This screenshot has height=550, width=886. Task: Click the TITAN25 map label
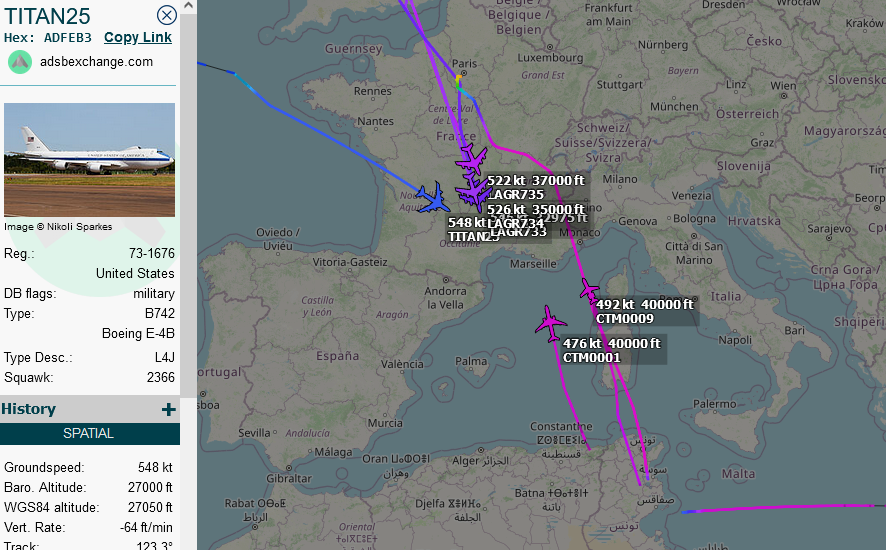(474, 237)
